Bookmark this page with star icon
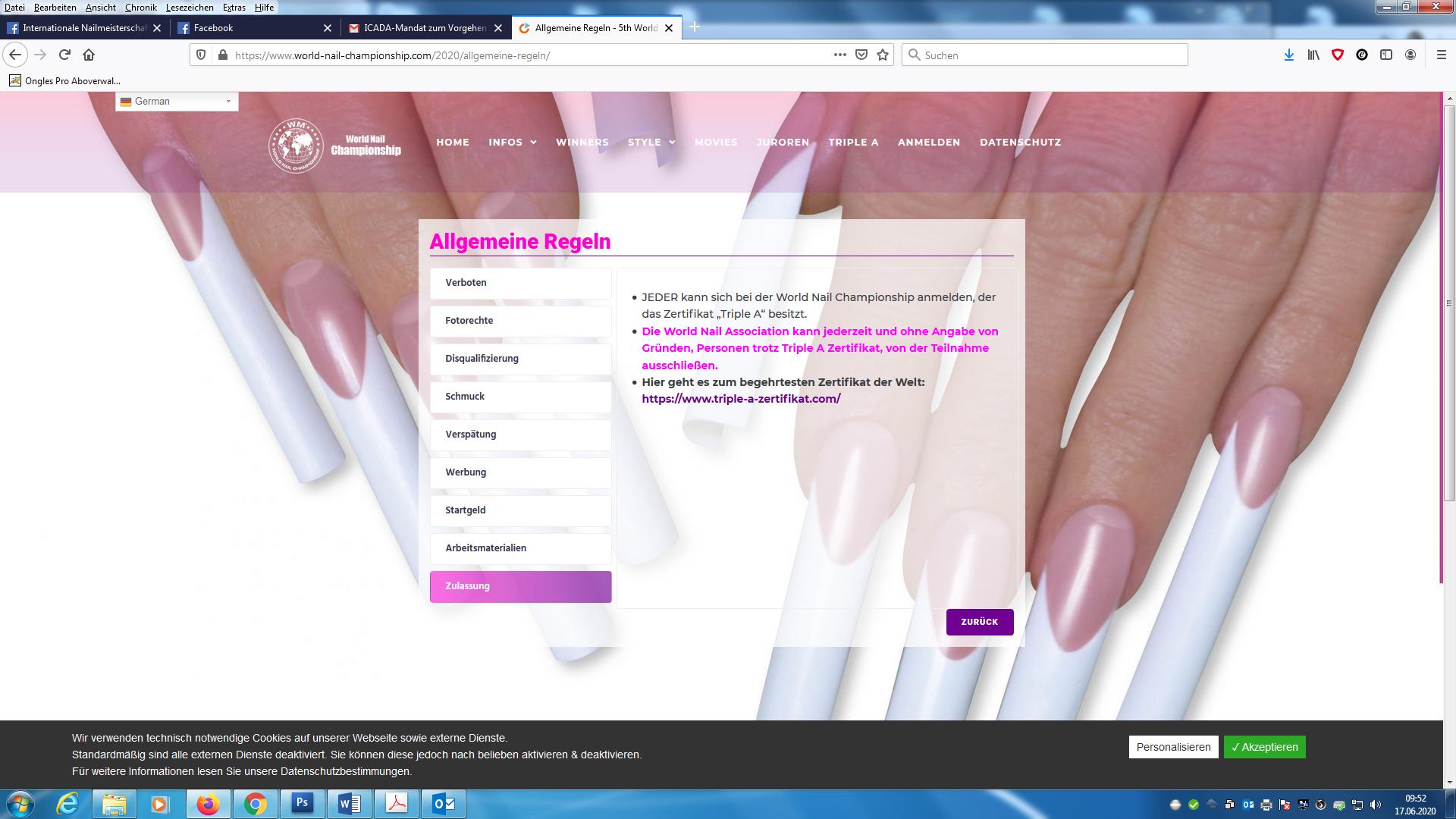 coord(883,55)
